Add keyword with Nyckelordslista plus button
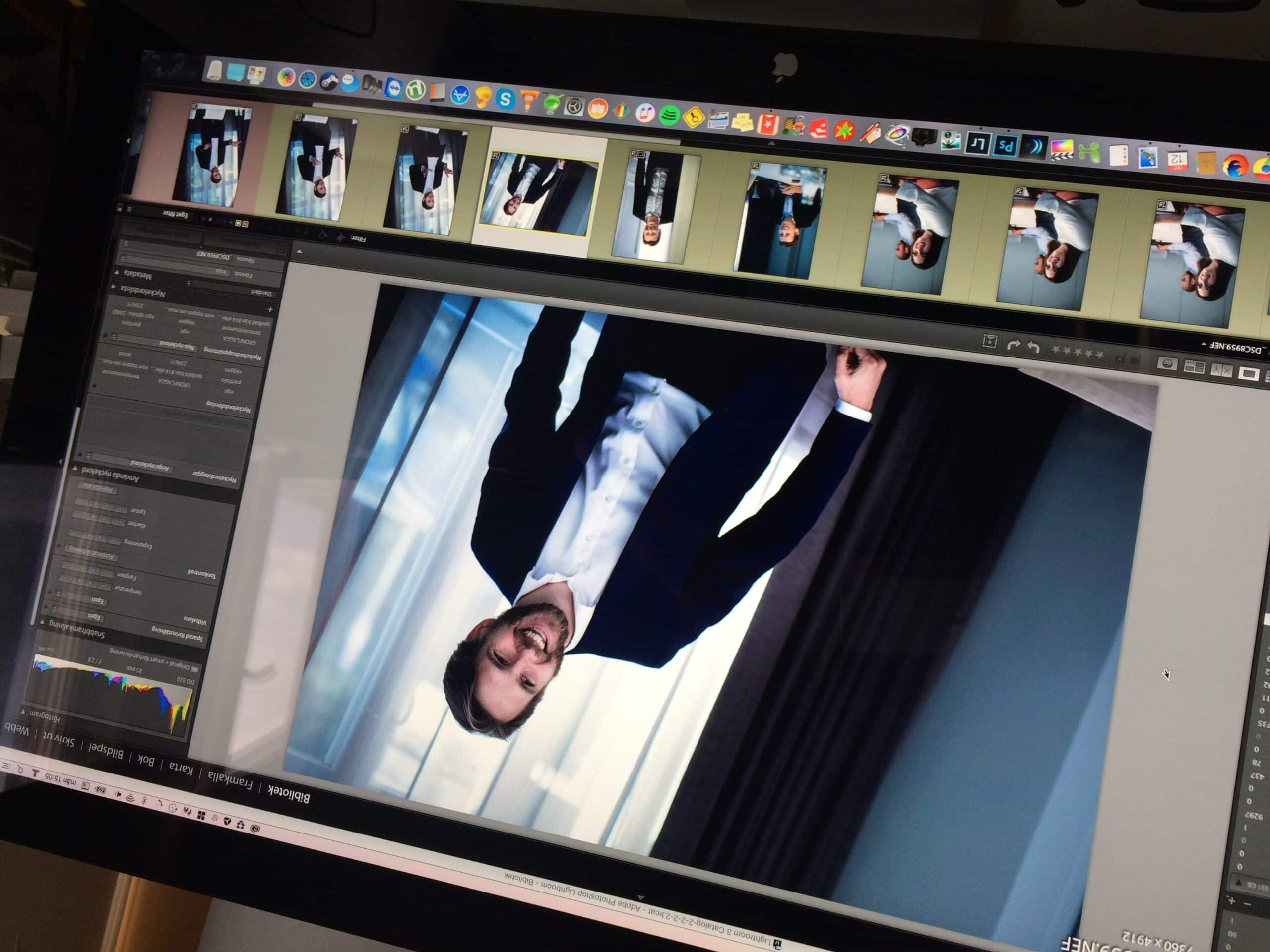Viewport: 1270px width, 952px height. pos(270,309)
